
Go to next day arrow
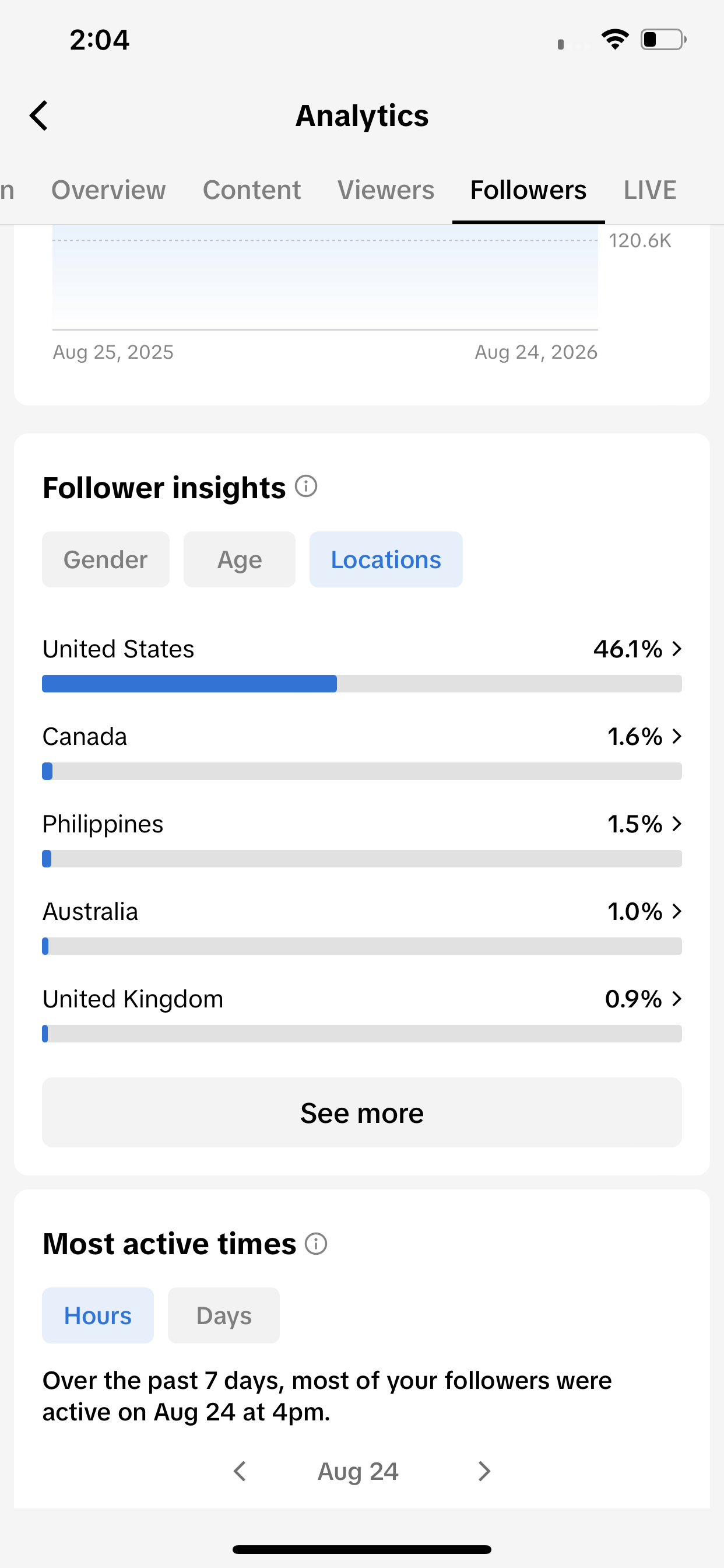click(x=484, y=1471)
